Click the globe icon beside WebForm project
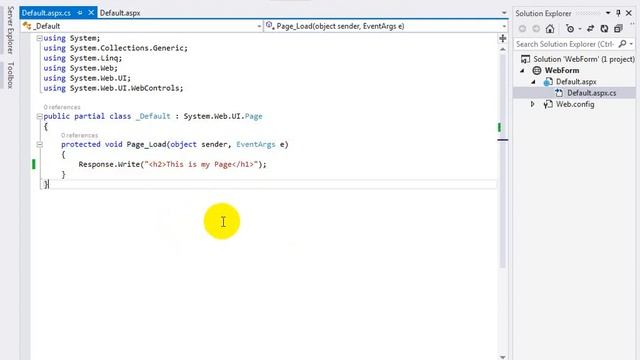Image resolution: width=640 pixels, height=360 pixels. pyautogui.click(x=537, y=70)
